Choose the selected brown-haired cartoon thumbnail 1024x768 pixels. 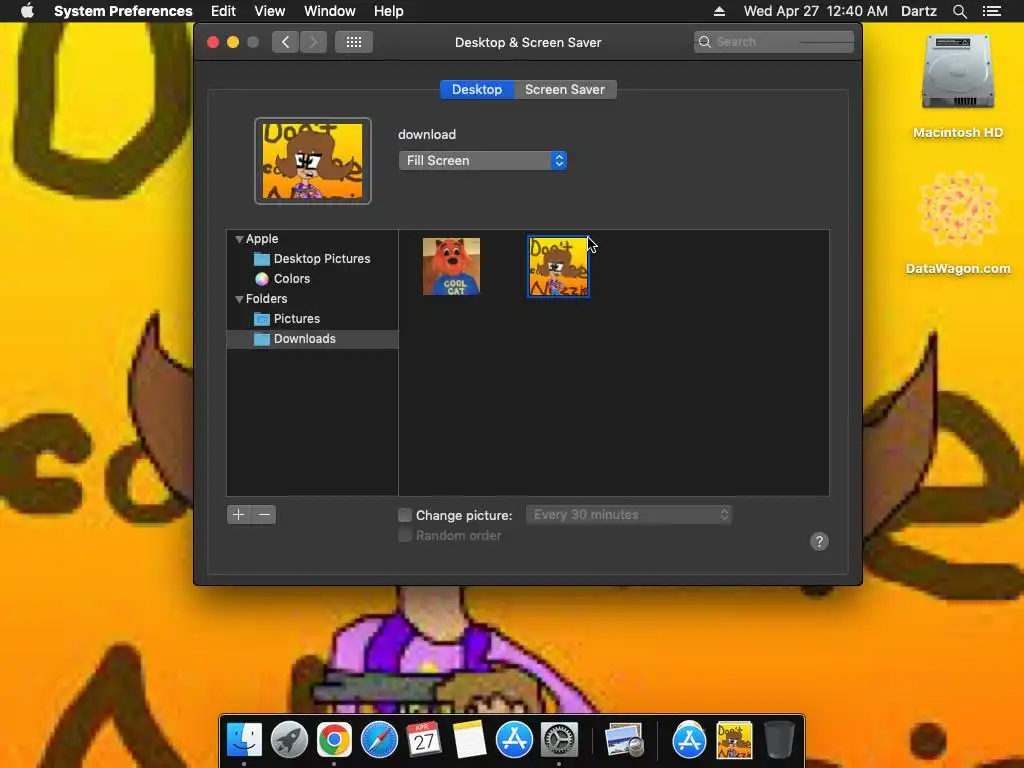(x=558, y=266)
